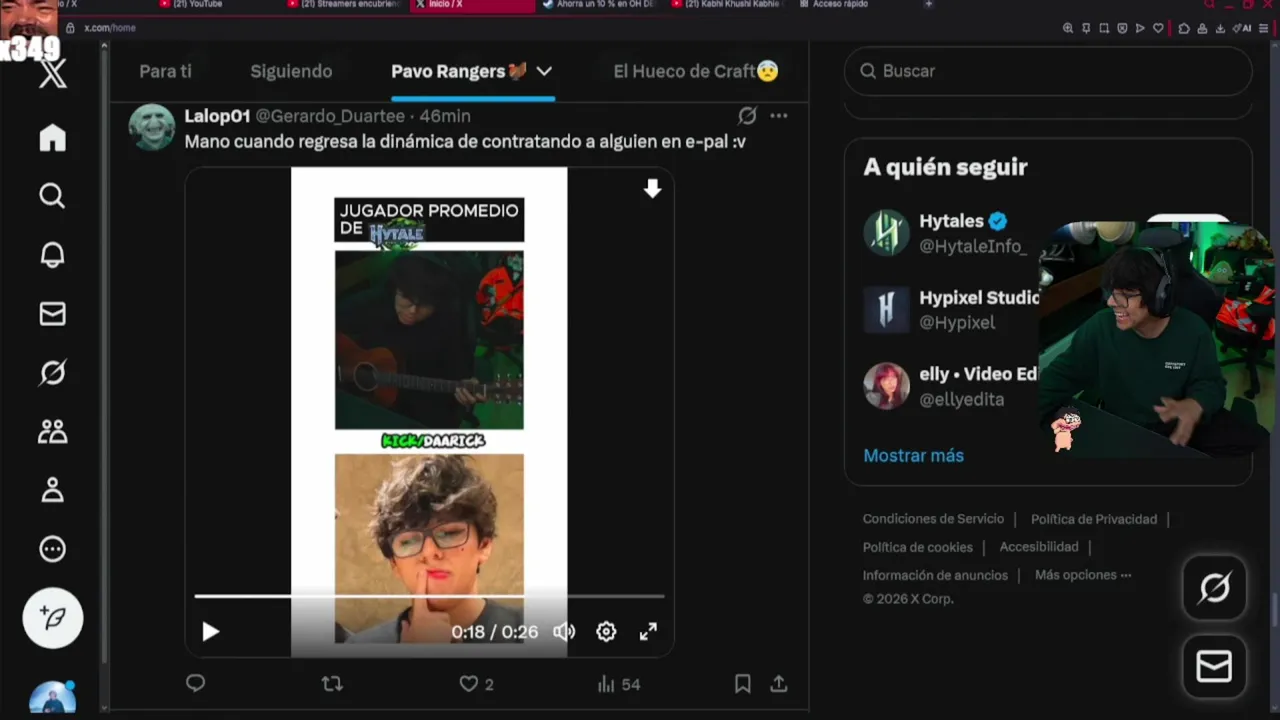Open Messages envelope in left sidebar
The image size is (1280, 720).
(x=52, y=314)
